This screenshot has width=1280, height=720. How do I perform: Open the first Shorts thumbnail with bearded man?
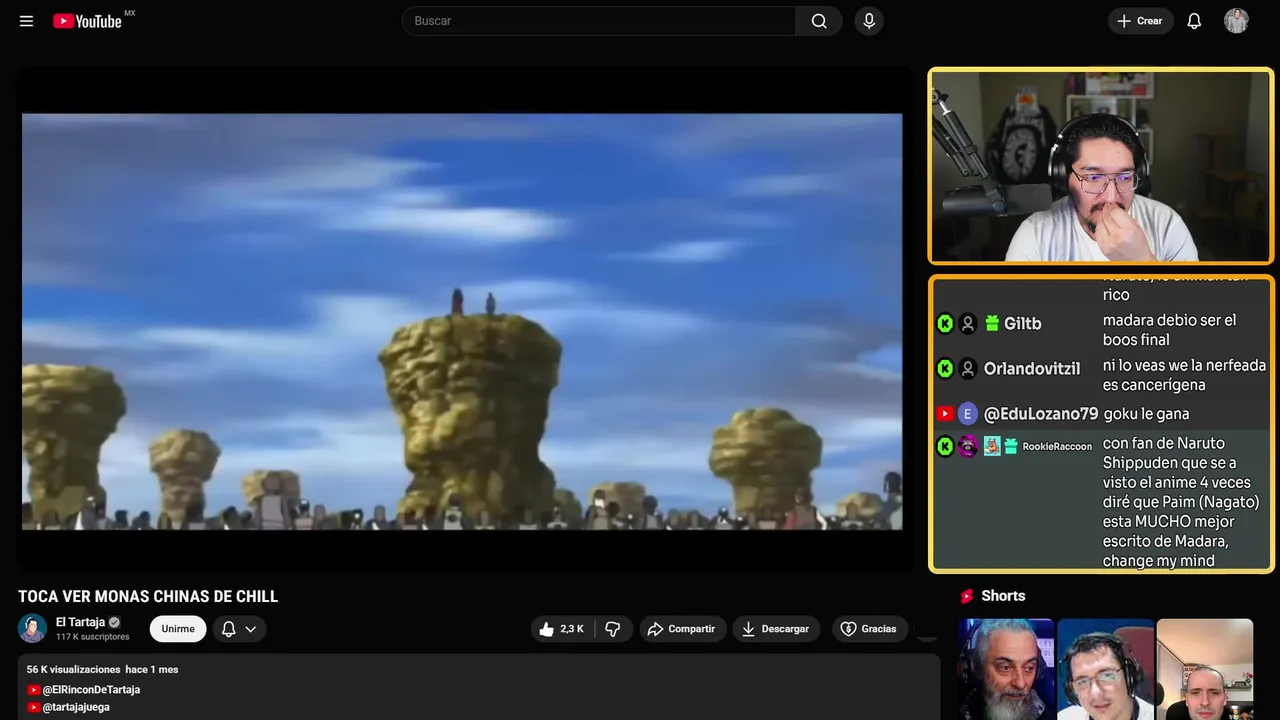(x=1006, y=669)
